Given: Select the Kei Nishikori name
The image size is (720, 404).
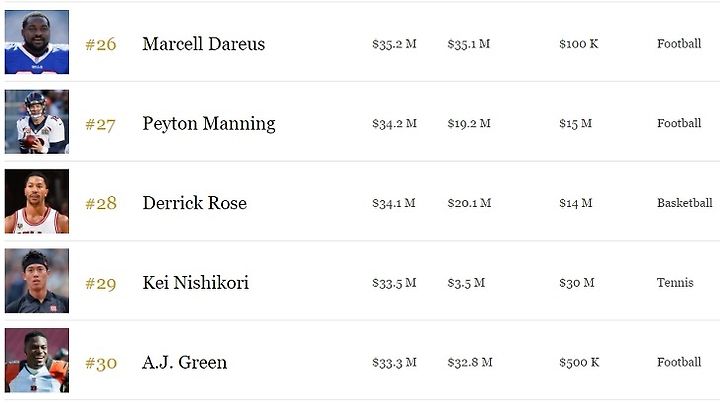Looking at the screenshot, I should pyautogui.click(x=196, y=283).
